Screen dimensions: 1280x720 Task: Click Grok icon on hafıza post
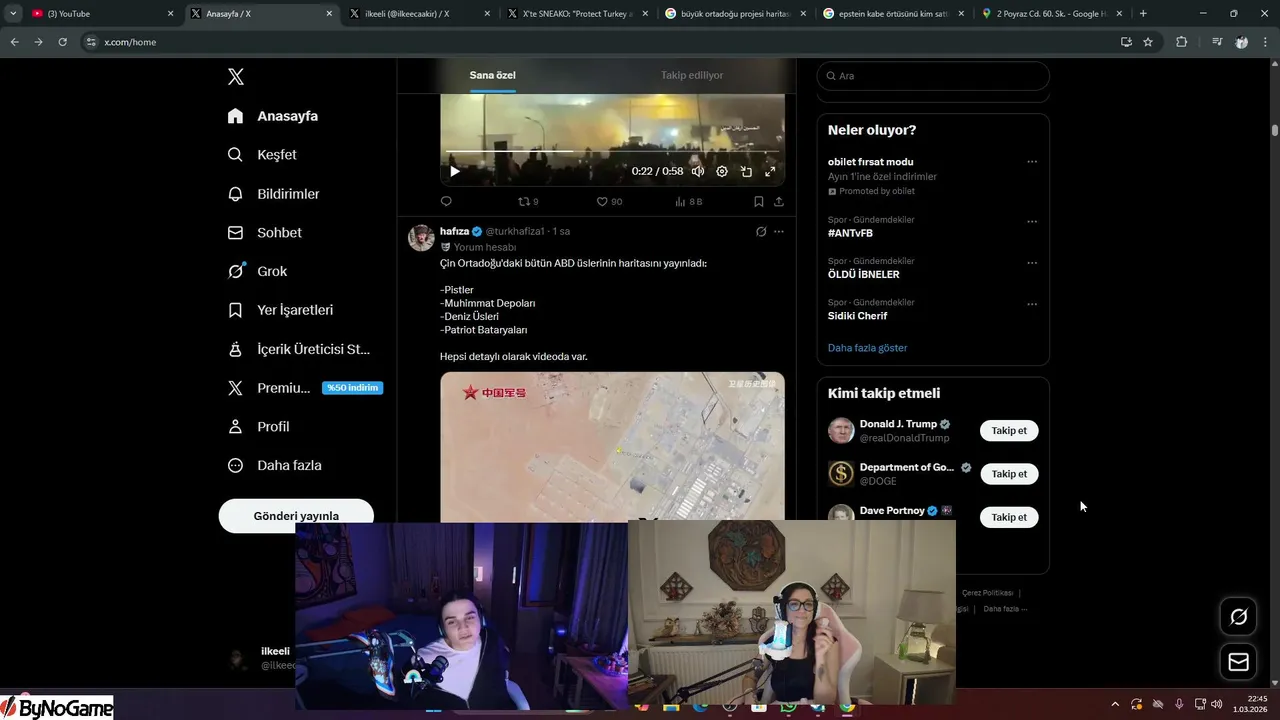(761, 231)
